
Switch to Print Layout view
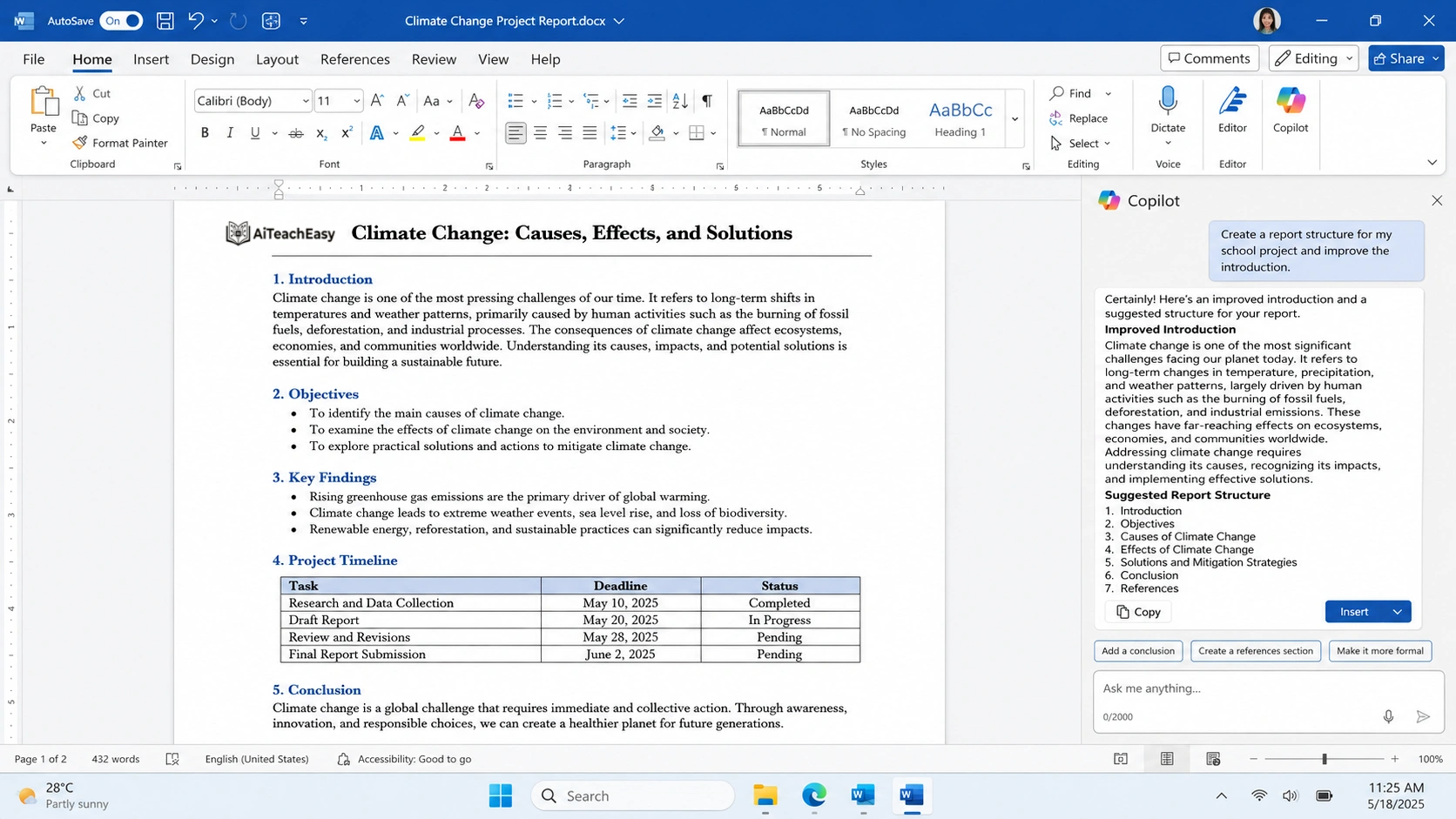tap(1167, 759)
